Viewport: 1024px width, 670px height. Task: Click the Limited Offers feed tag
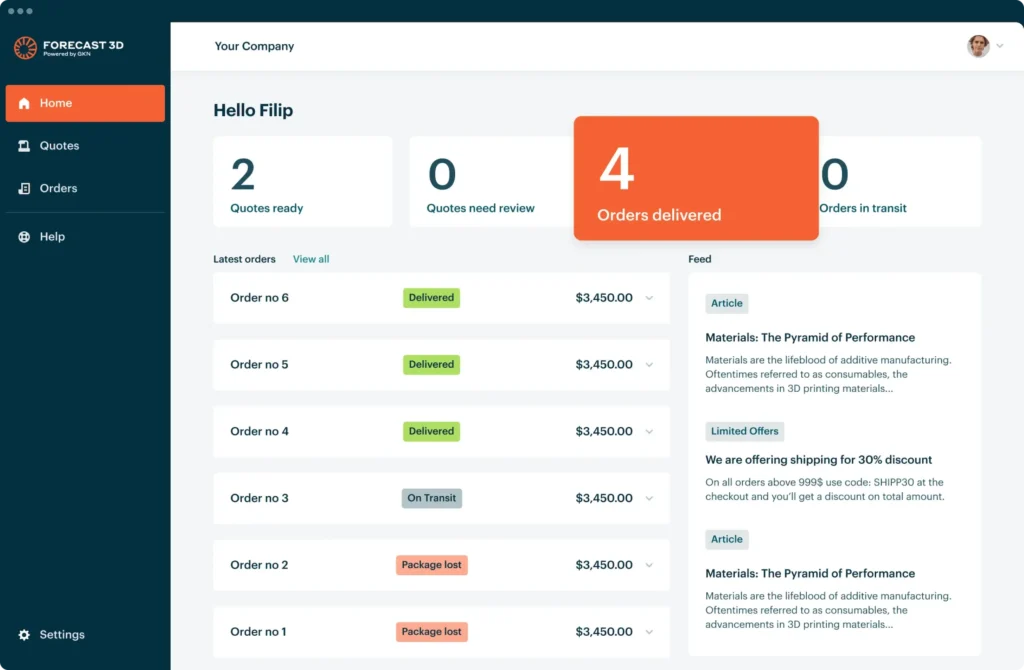744,431
